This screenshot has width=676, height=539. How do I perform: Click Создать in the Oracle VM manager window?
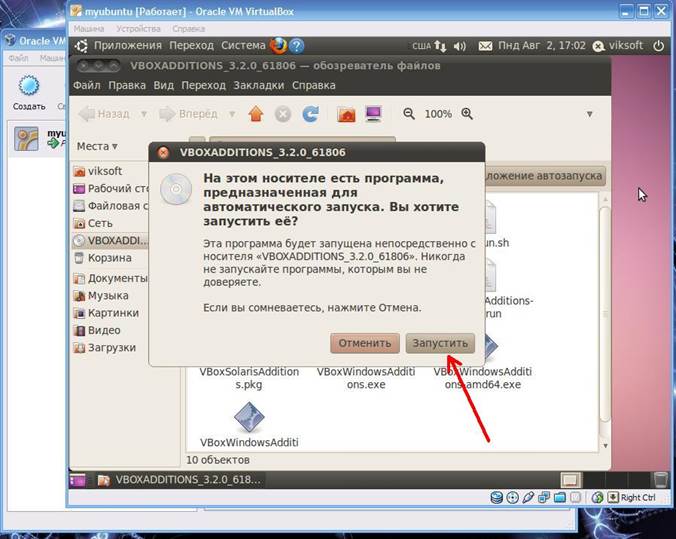[x=28, y=94]
